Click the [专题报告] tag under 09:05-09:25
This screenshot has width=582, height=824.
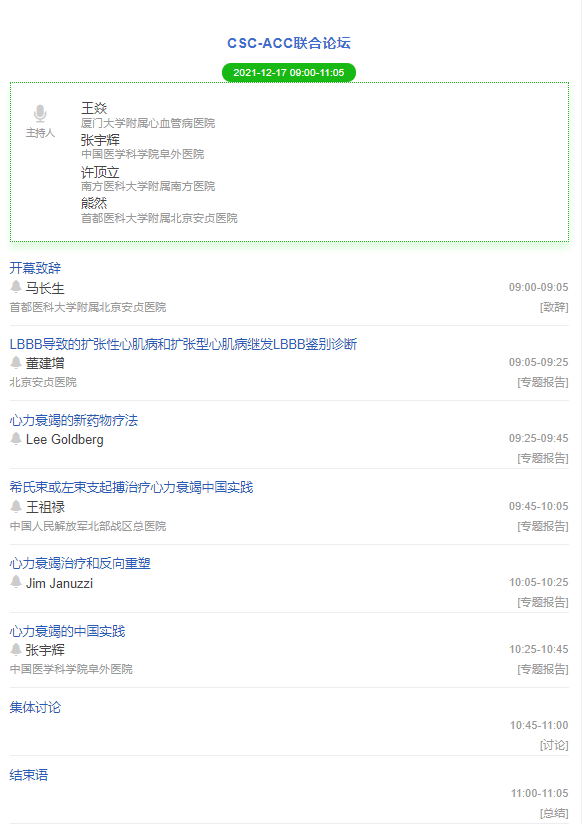(x=543, y=382)
